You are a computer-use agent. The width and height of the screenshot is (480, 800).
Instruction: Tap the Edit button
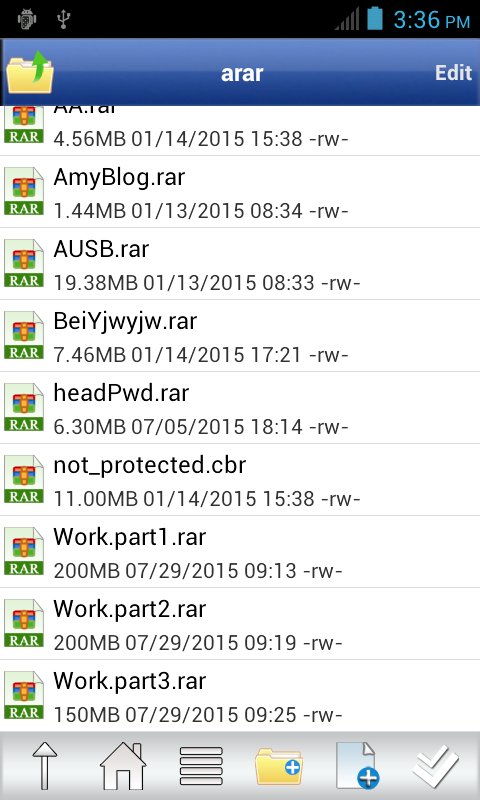[x=453, y=72]
